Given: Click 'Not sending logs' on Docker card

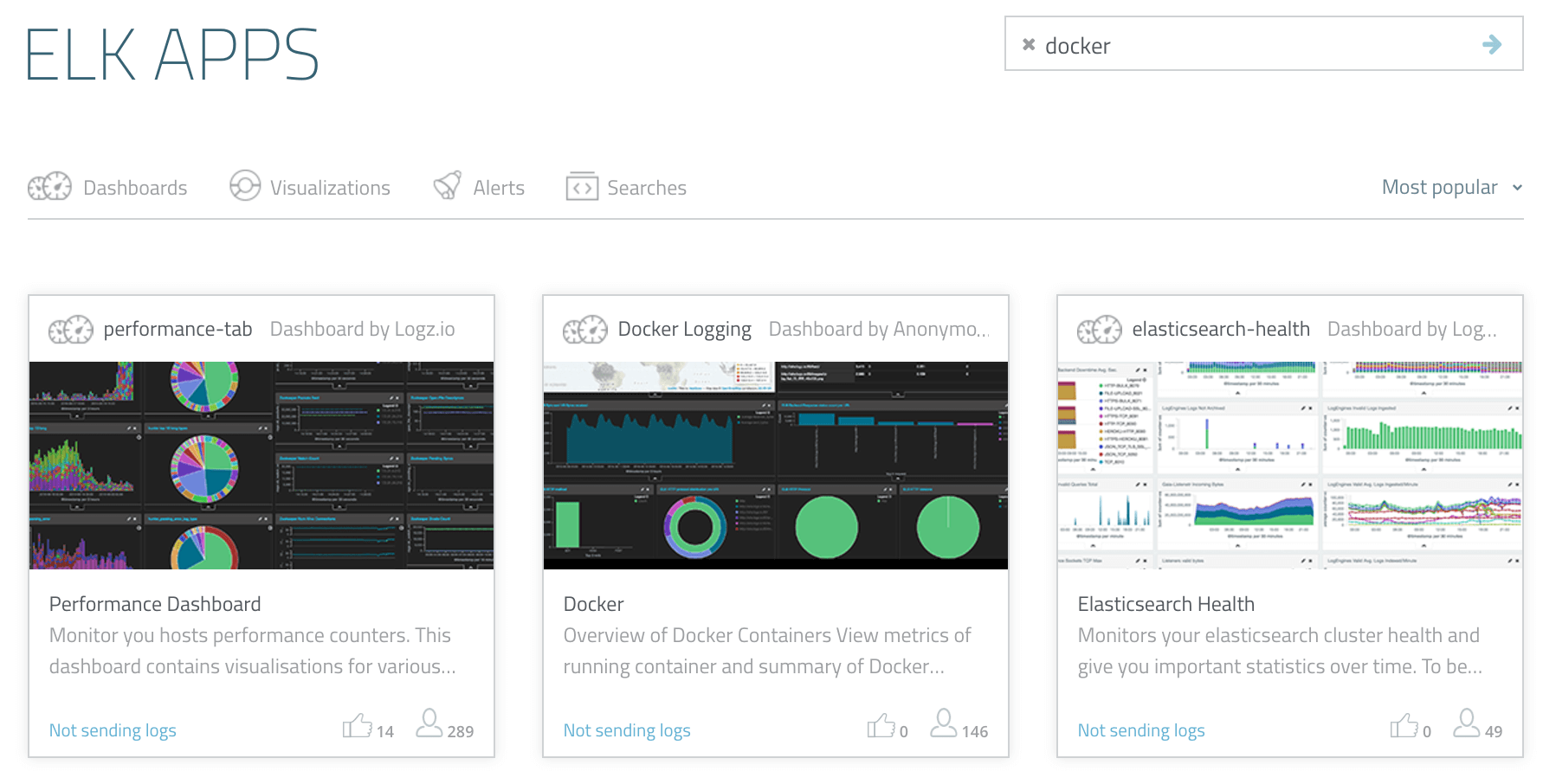Looking at the screenshot, I should 627,730.
